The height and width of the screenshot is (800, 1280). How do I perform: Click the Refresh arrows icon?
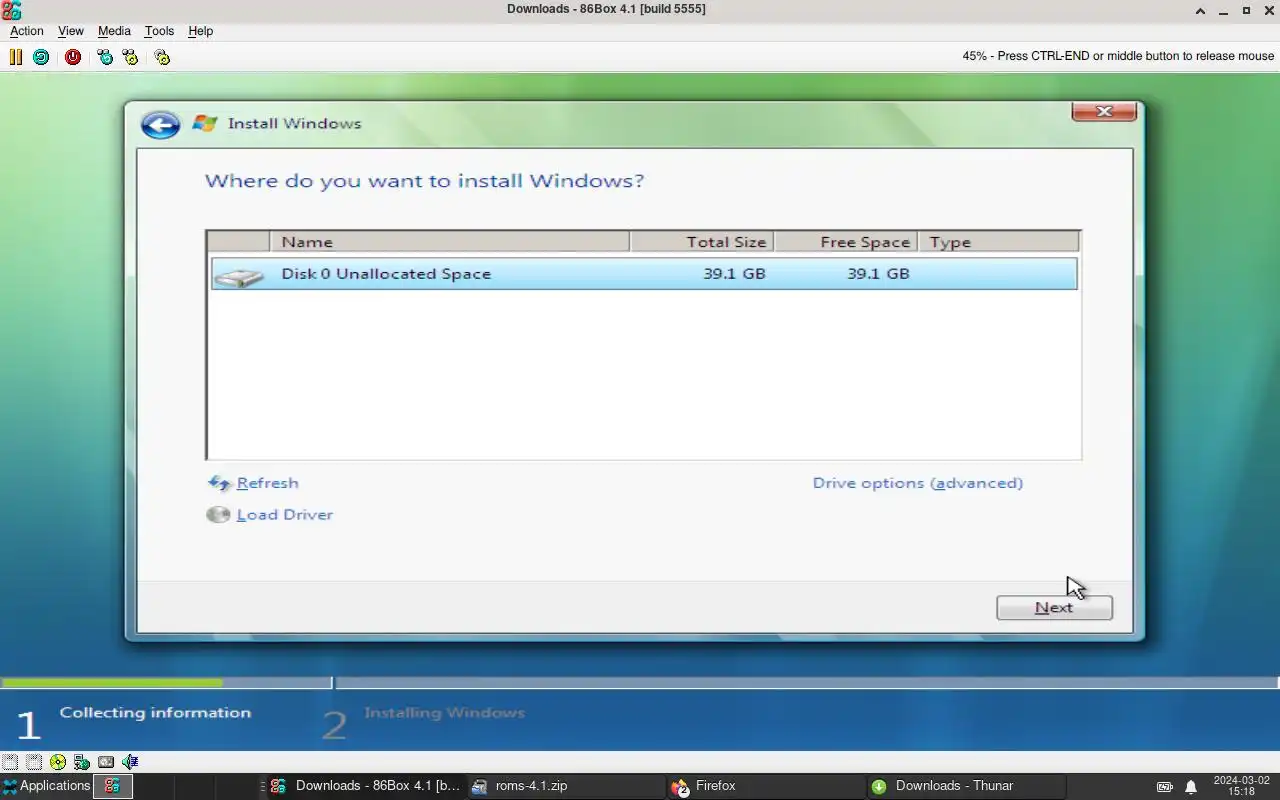[219, 483]
